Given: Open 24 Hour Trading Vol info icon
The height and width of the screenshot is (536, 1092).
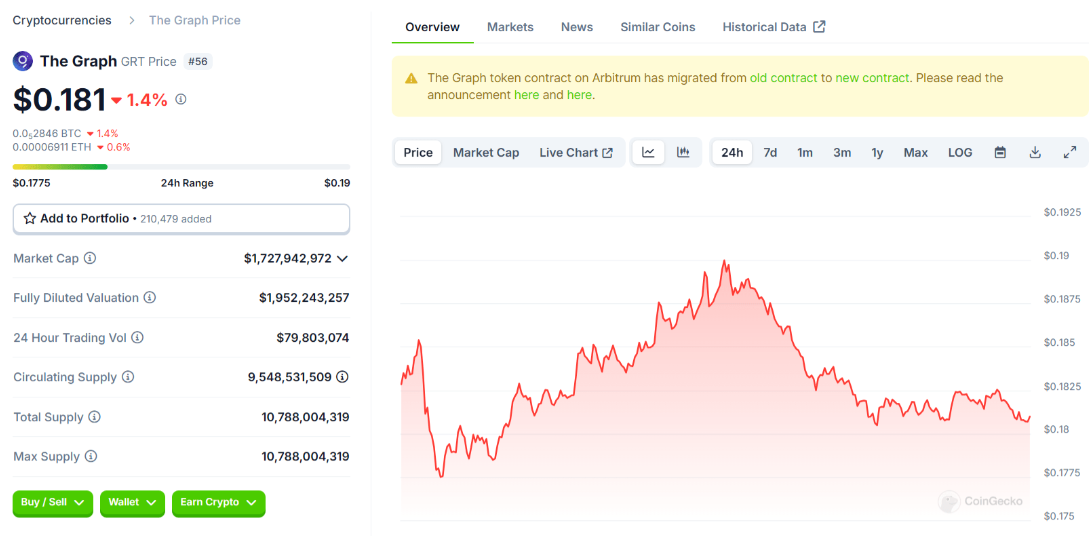Looking at the screenshot, I should click(x=137, y=338).
